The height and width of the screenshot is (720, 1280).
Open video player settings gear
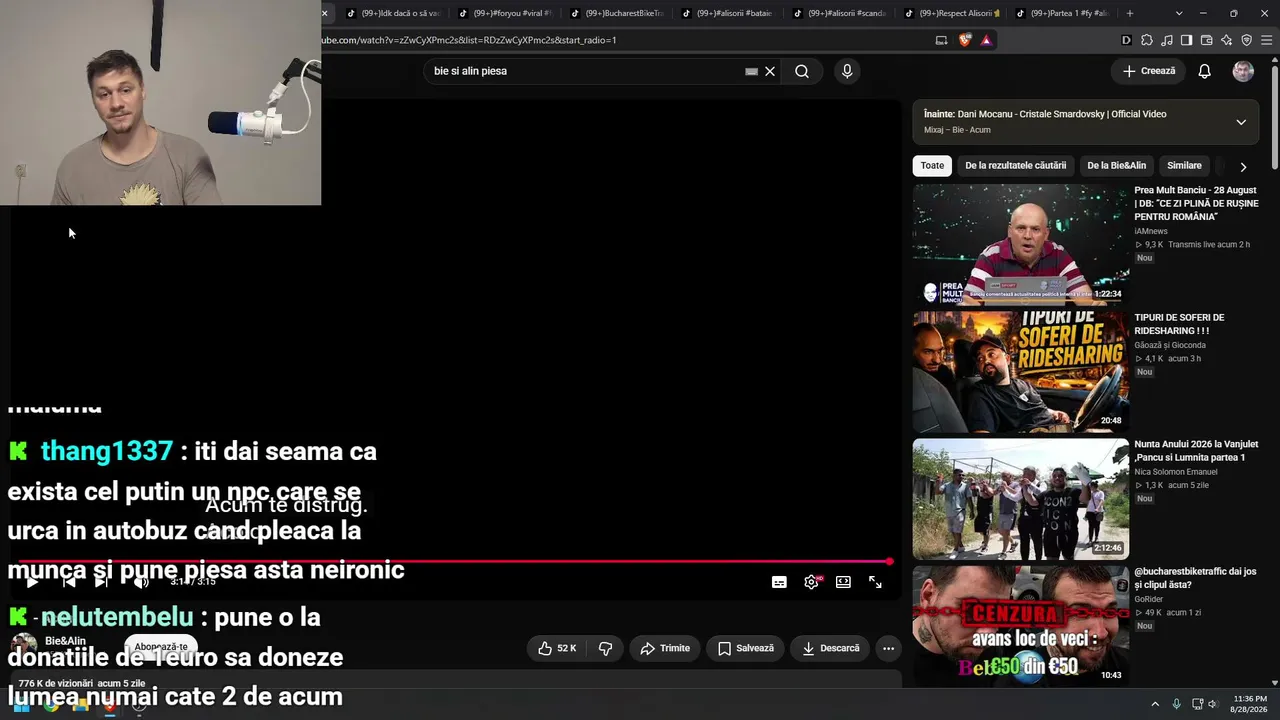(811, 582)
